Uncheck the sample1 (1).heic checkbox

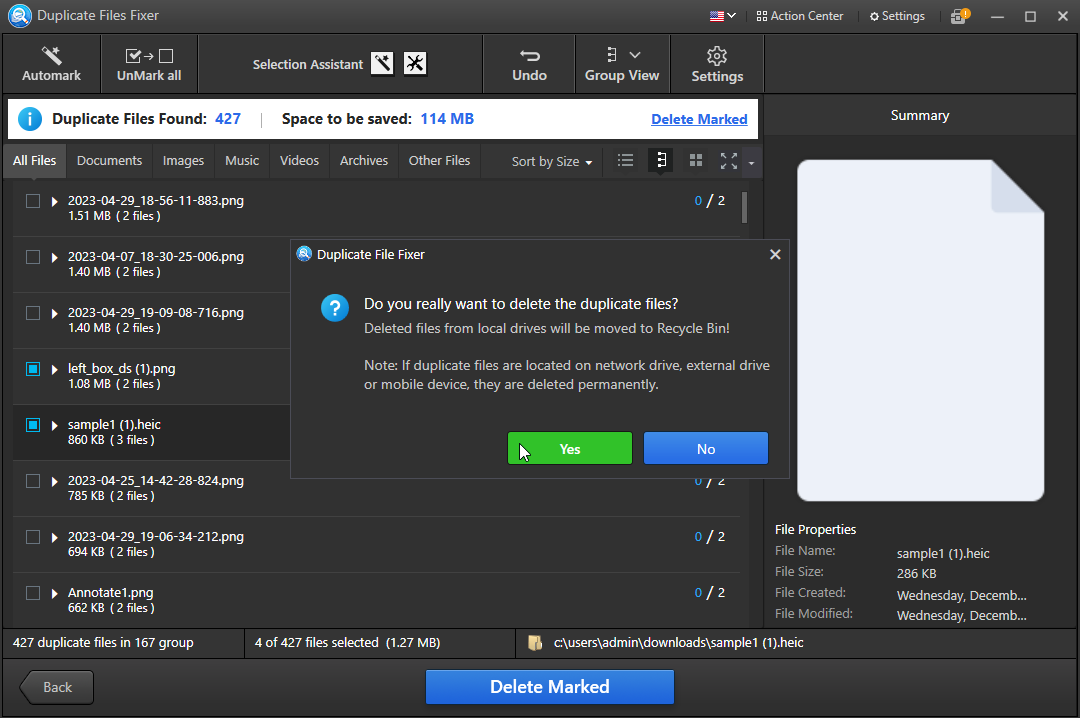[31, 425]
